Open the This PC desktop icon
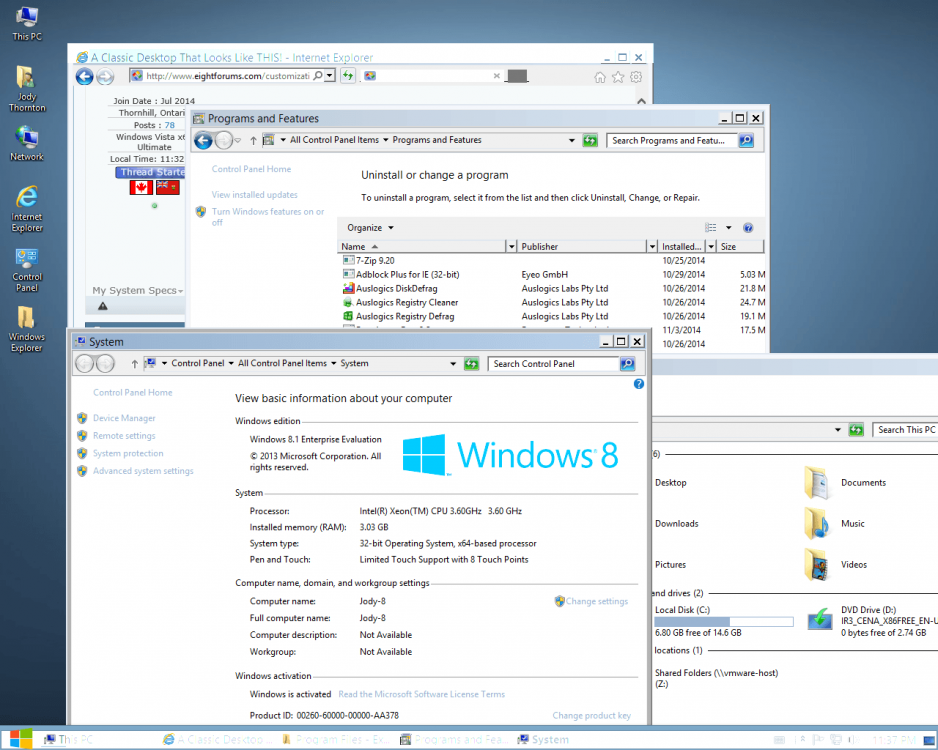 (x=27, y=23)
